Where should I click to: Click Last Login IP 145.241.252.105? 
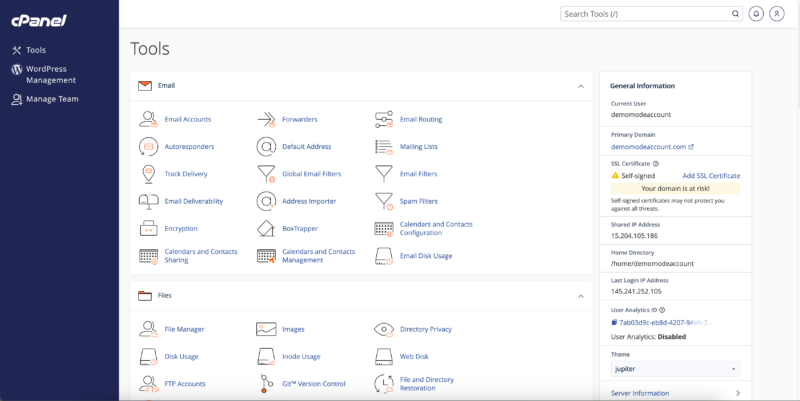636,291
